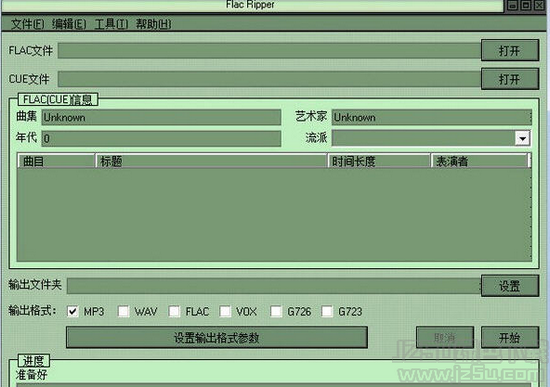Click the FLAC文件 path field

pos(269,51)
